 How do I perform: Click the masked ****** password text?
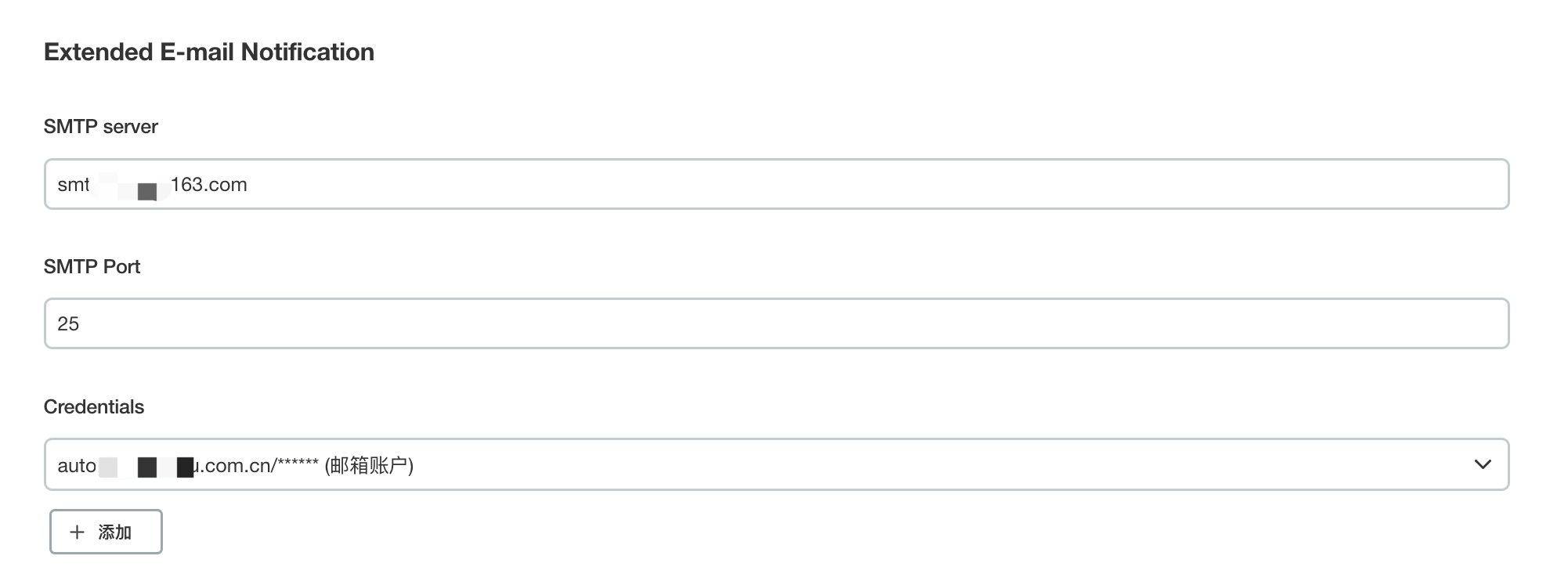298,464
